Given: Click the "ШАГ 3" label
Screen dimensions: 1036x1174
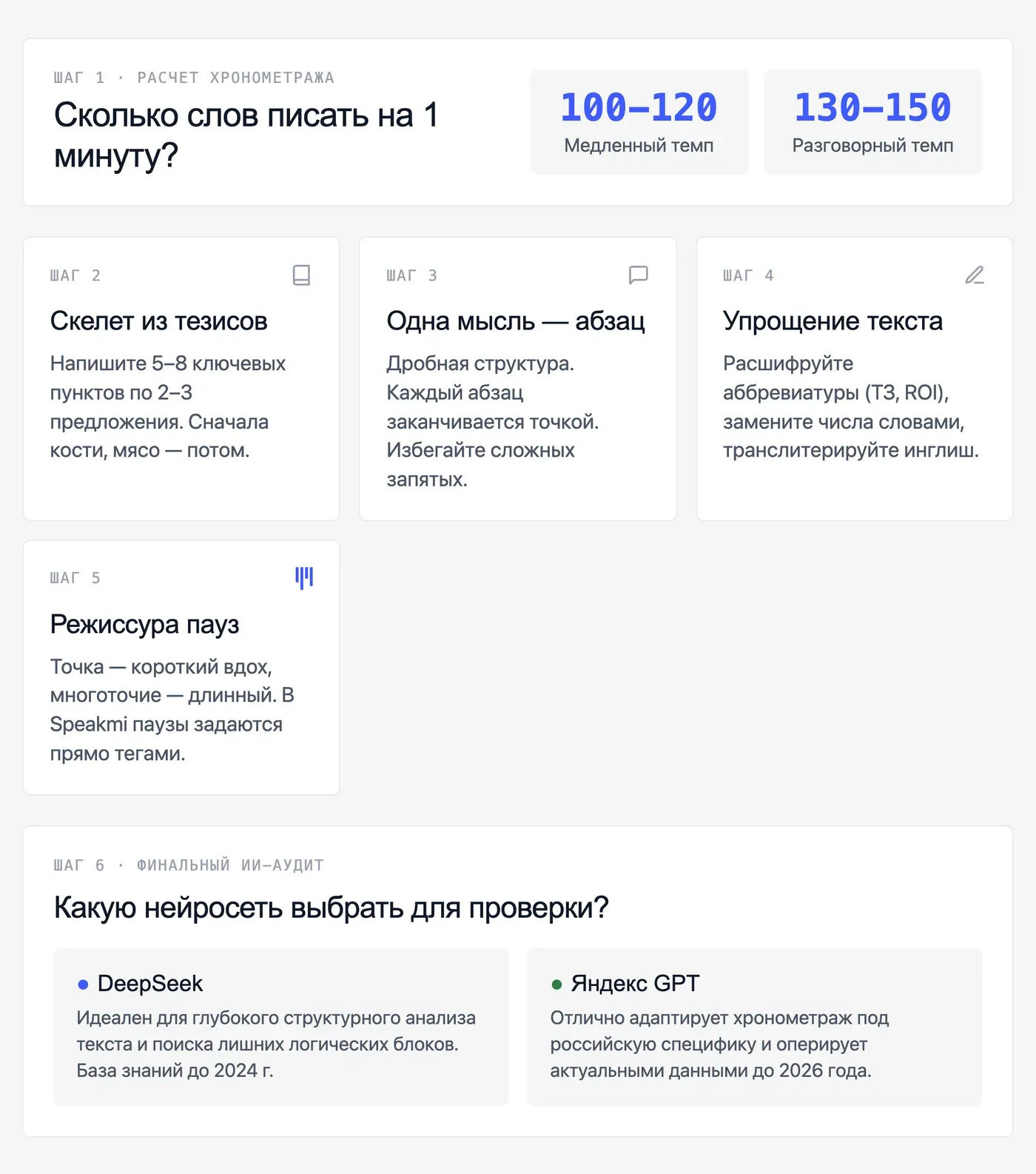Looking at the screenshot, I should (x=411, y=276).
